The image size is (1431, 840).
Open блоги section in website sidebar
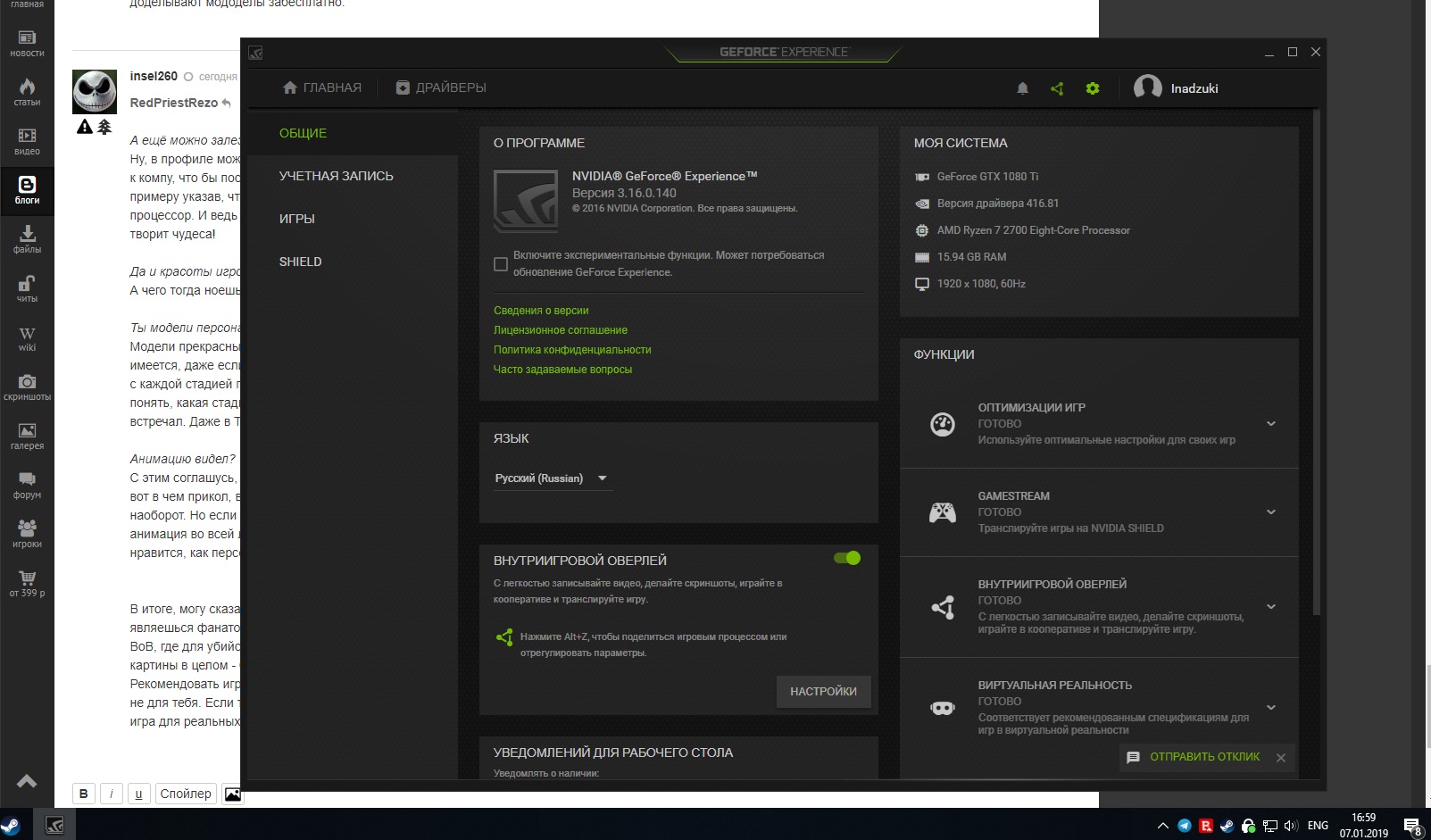coord(27,190)
